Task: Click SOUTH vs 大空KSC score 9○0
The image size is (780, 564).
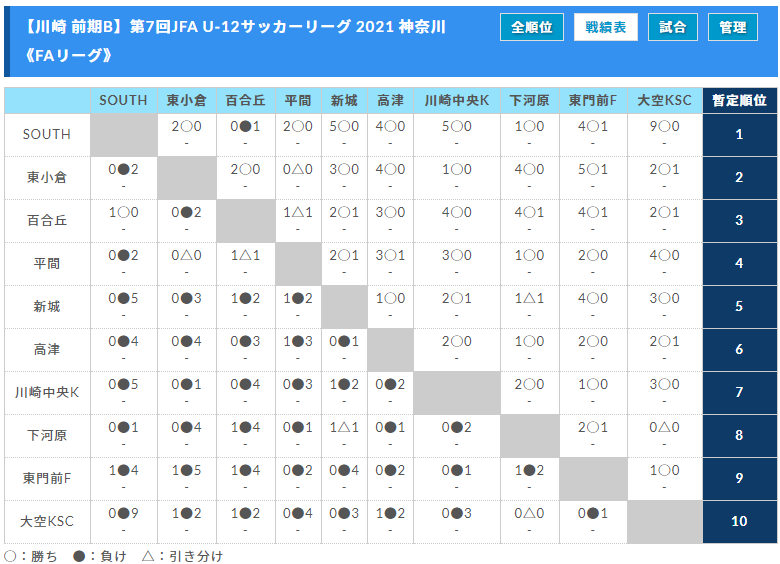Action: (x=665, y=126)
